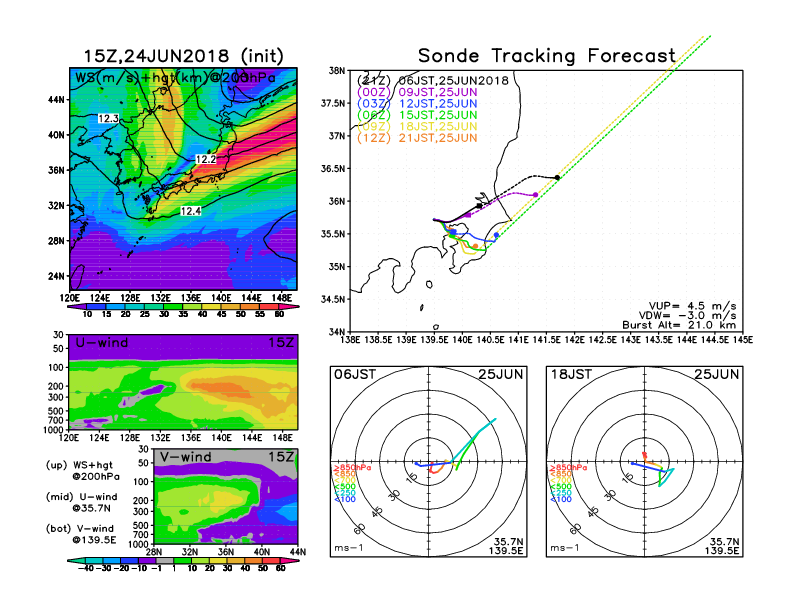The image size is (792, 612).
Task: Click the '15Z' label in the V-wind panel
Action: click(281, 457)
